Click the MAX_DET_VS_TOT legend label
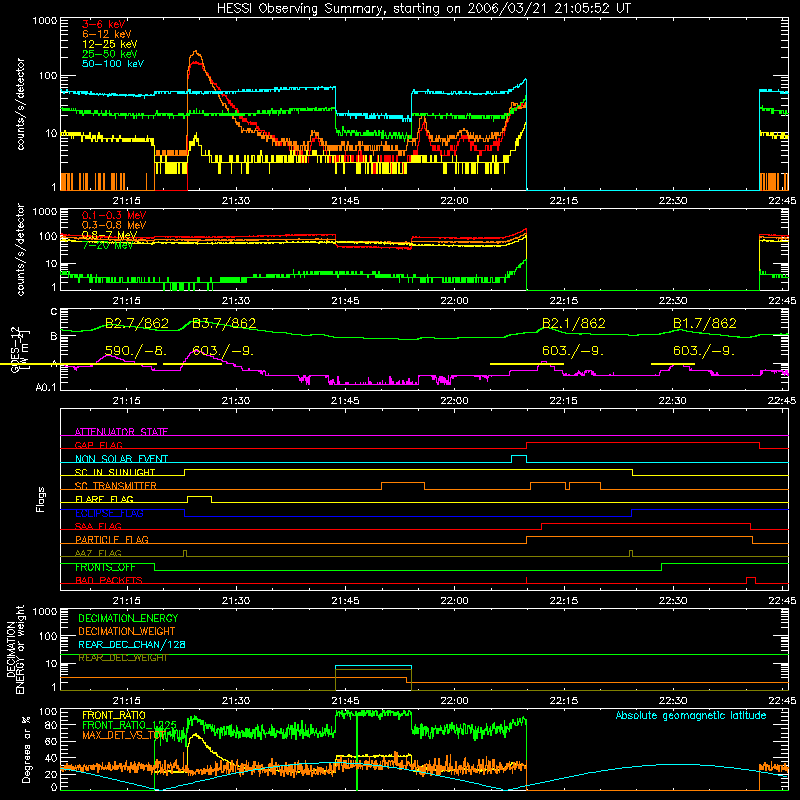This screenshot has width=800, height=800. pyautogui.click(x=124, y=735)
